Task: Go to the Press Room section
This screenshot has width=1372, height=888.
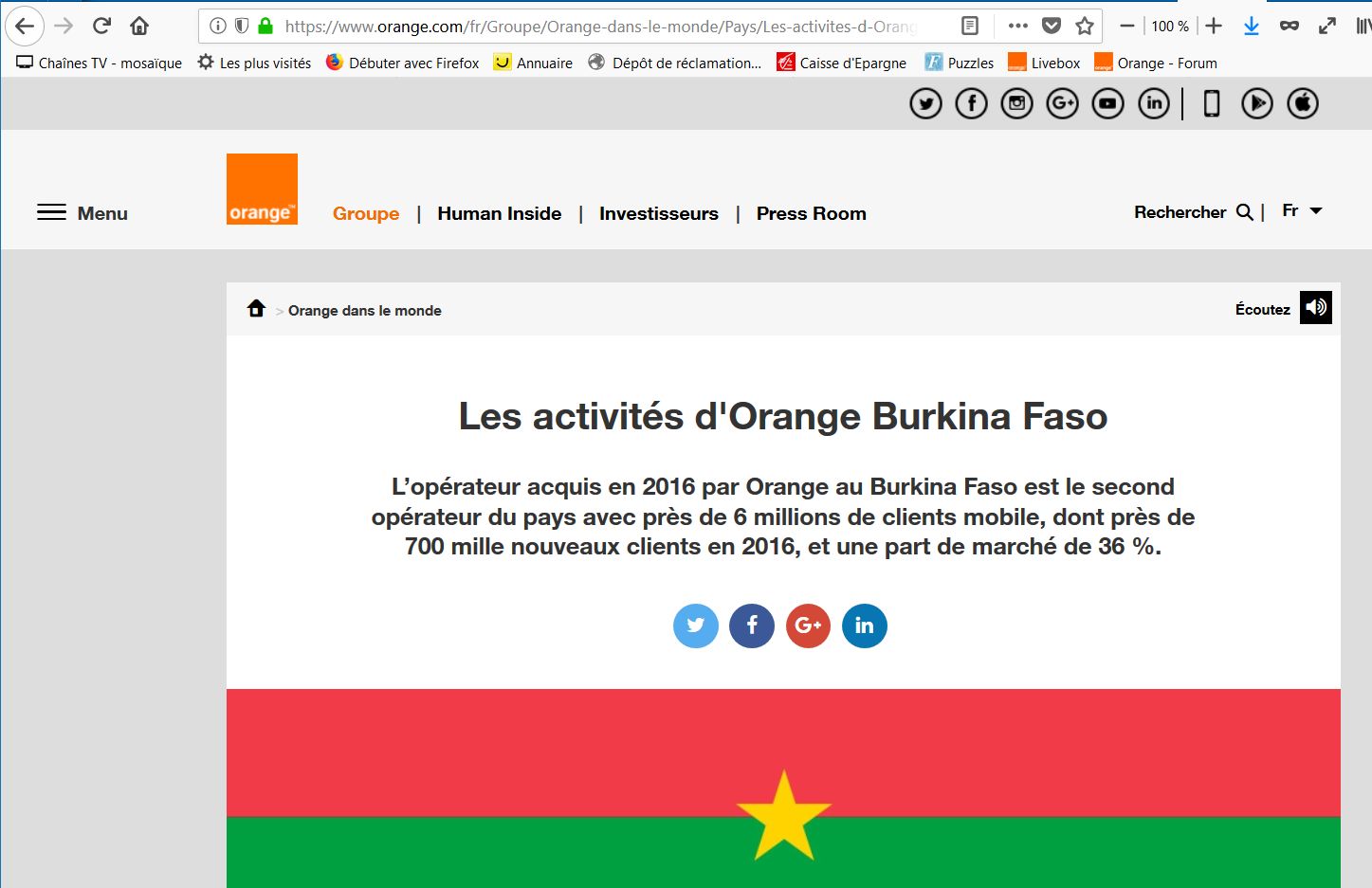Action: (x=812, y=214)
